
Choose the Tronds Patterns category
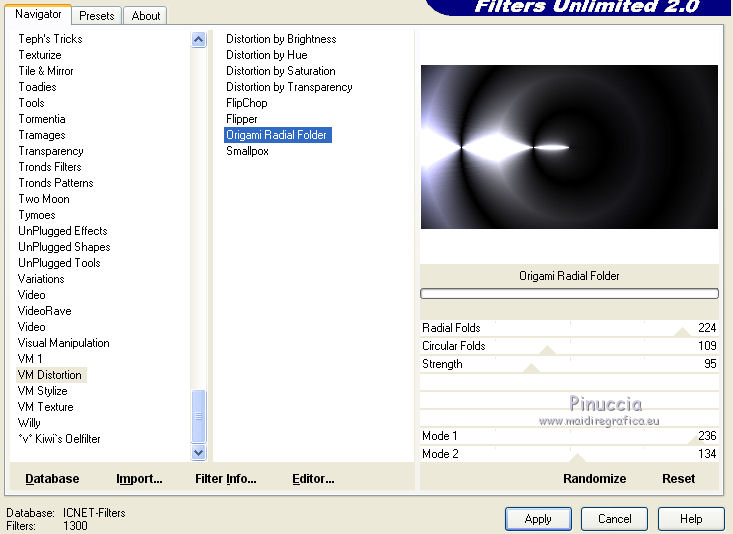[56, 183]
